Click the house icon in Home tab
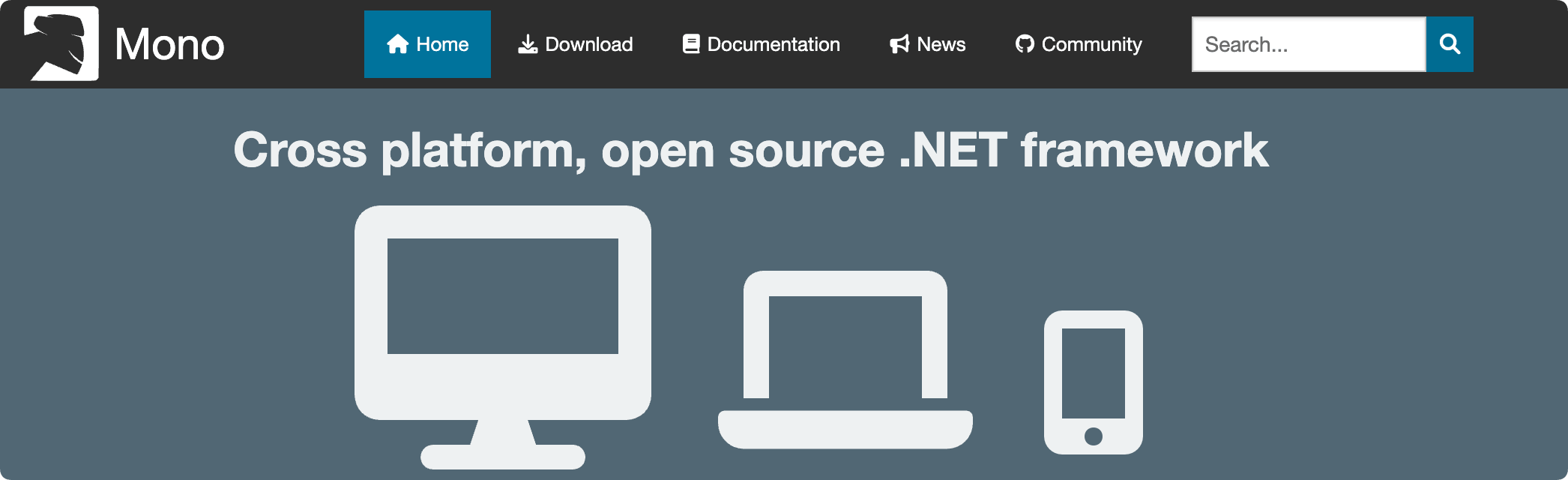This screenshot has height=480, width=1568. [x=397, y=44]
